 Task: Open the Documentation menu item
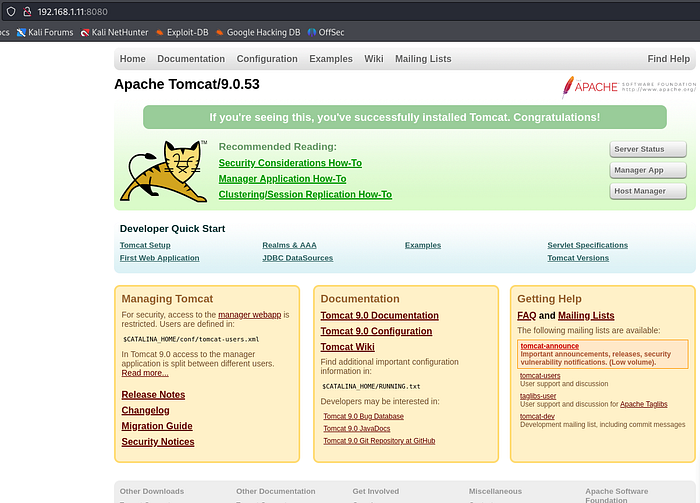(191, 59)
